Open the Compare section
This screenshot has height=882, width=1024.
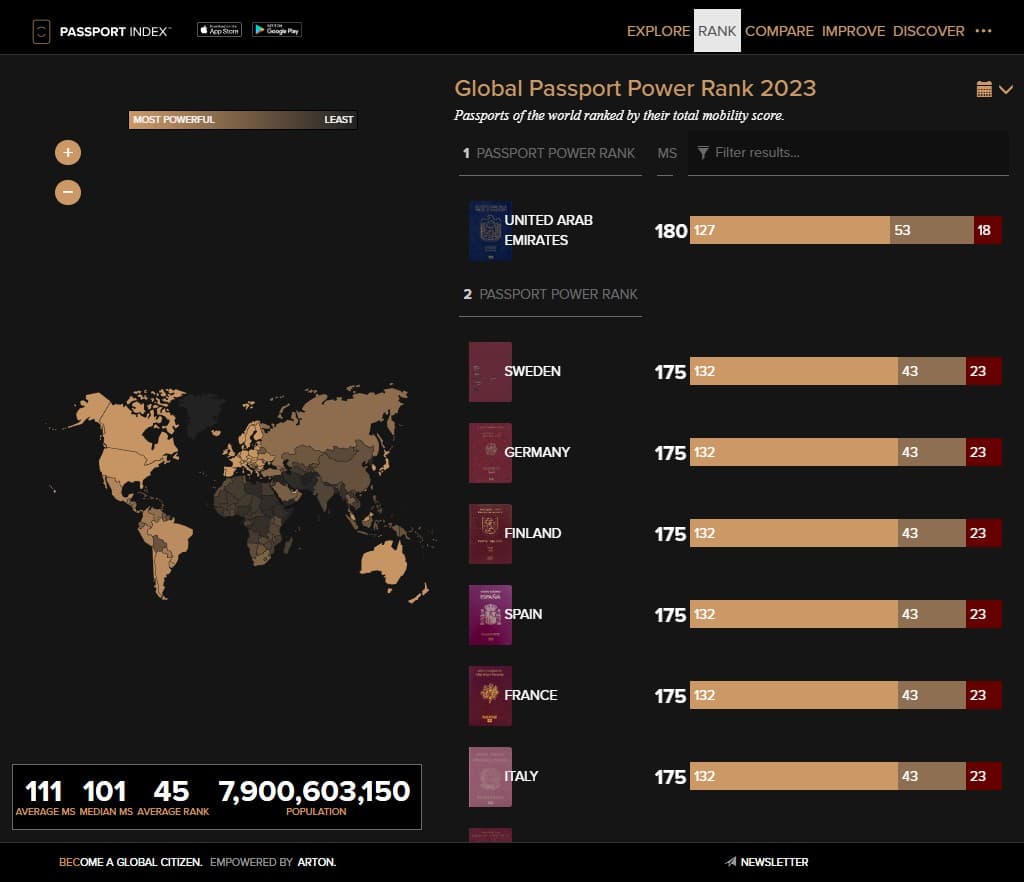coord(779,31)
